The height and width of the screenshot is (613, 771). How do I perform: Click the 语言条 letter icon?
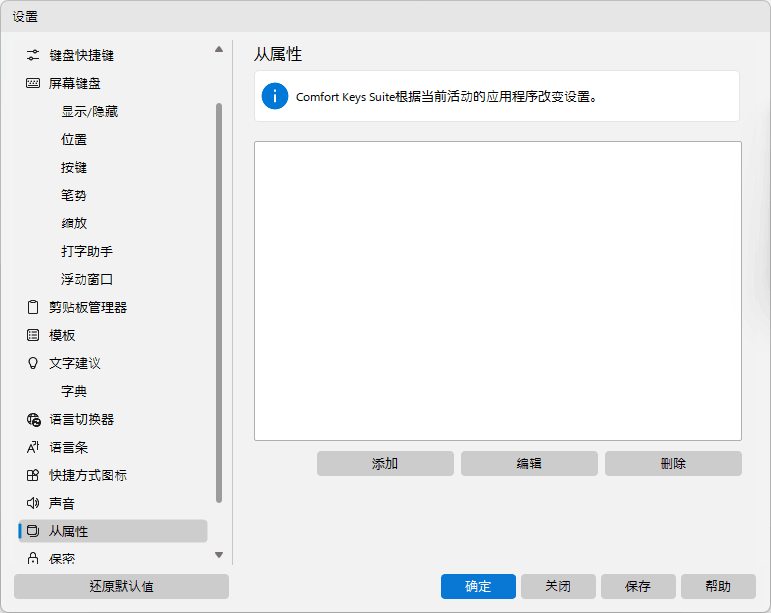click(x=33, y=447)
